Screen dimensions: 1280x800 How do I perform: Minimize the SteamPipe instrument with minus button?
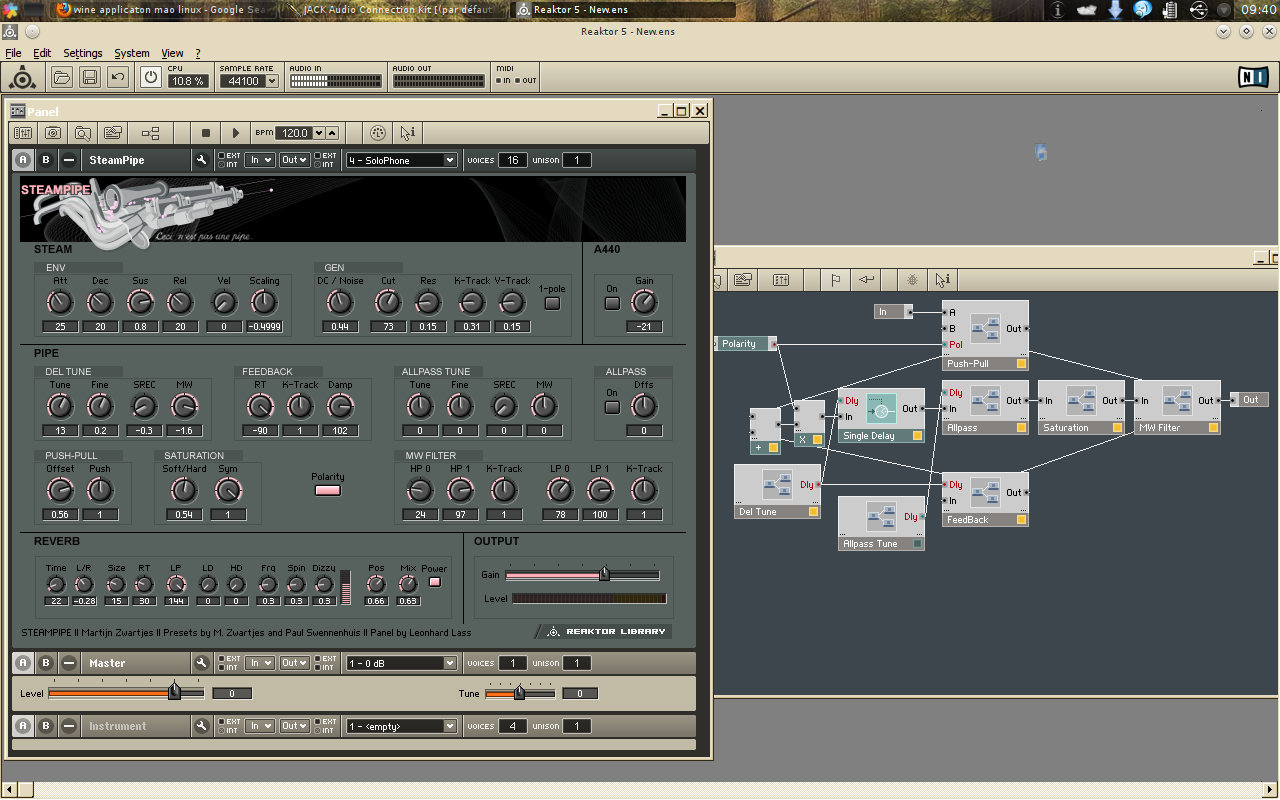tap(68, 160)
